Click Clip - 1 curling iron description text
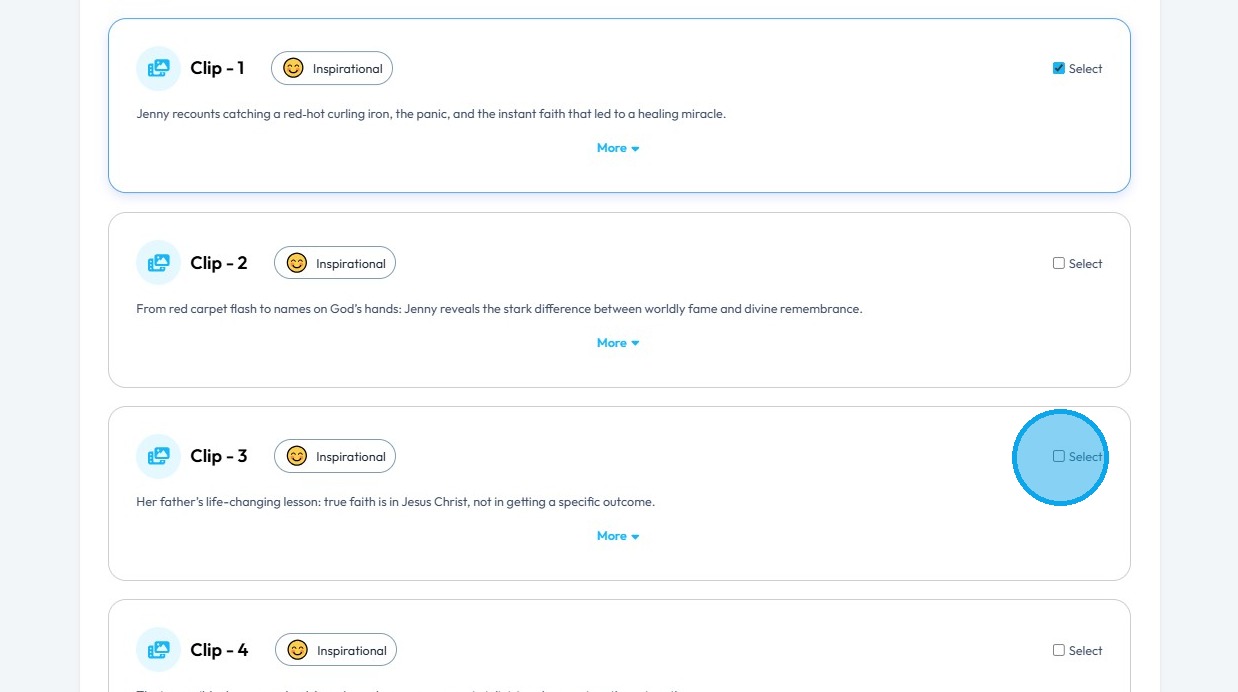Image resolution: width=1238 pixels, height=692 pixels. pyautogui.click(x=431, y=114)
